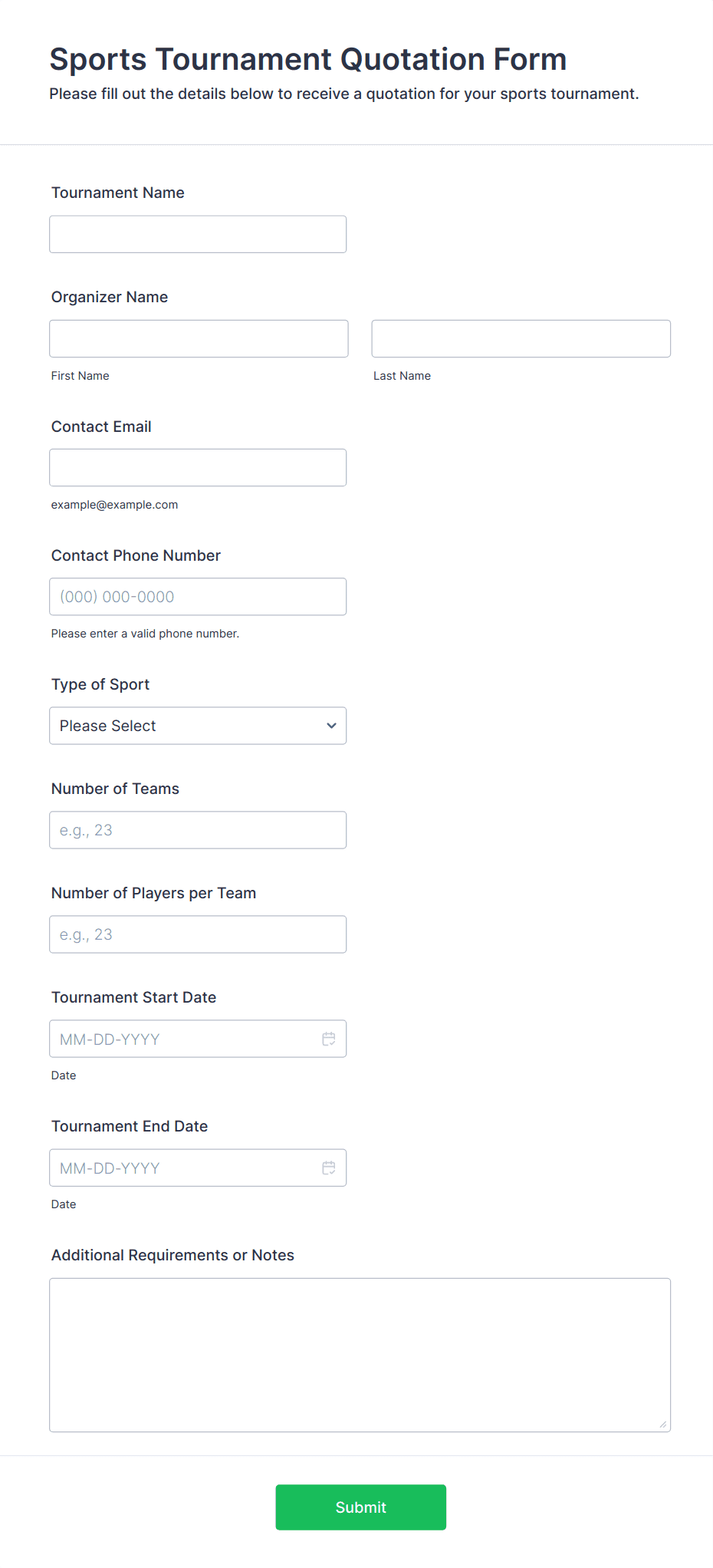Click the Tournament Start Date text field
Image resolution: width=713 pixels, height=1568 pixels.
184,1039
